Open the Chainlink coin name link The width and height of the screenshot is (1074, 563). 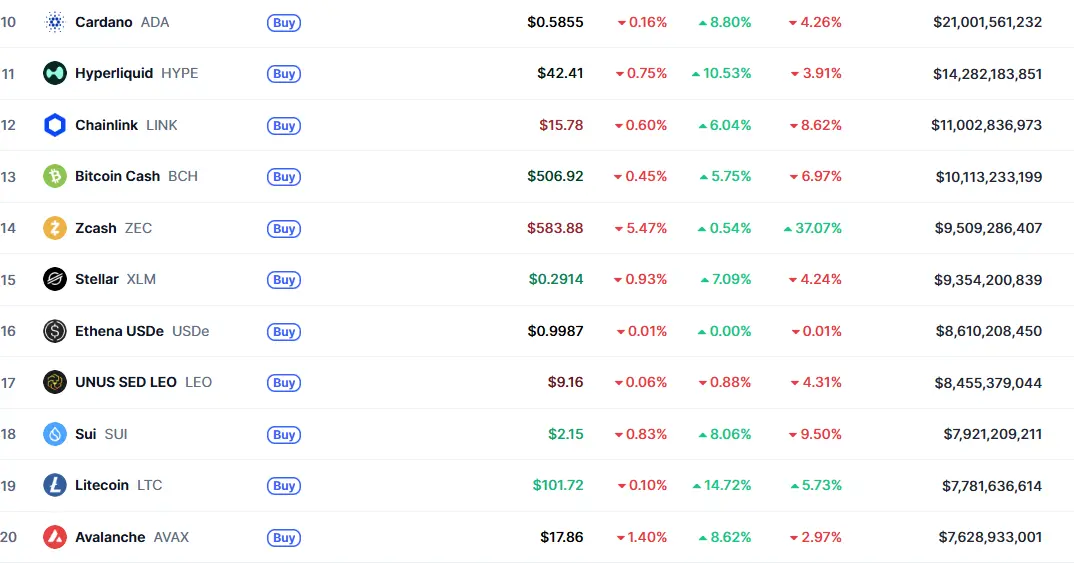107,125
